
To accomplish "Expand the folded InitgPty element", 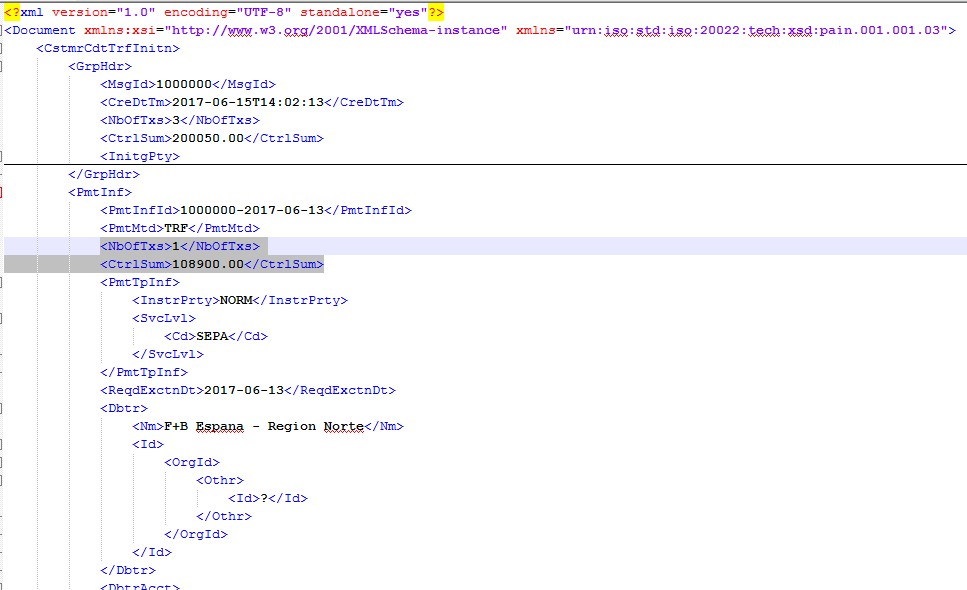I will [2, 156].
